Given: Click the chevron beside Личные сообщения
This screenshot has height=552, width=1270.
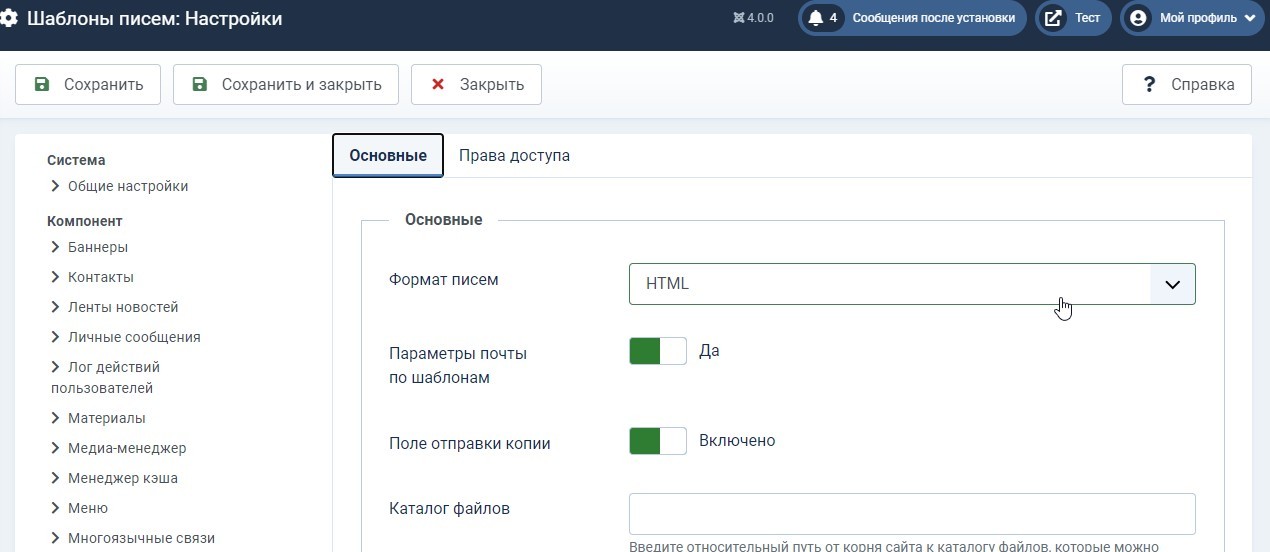Looking at the screenshot, I should (x=56, y=337).
